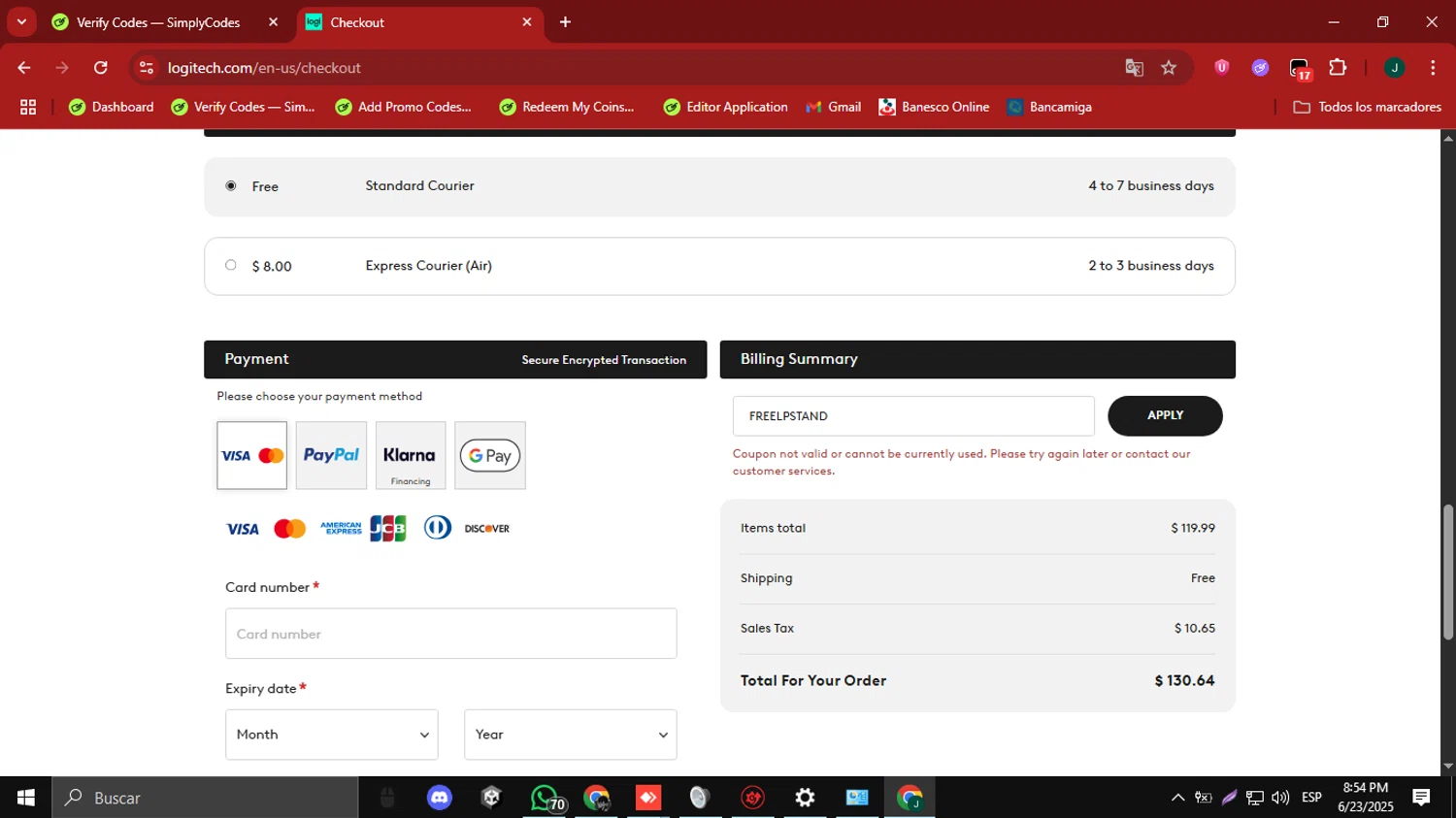This screenshot has height=818, width=1456.
Task: Open Todos los marcadores folder
Action: coord(1367,107)
